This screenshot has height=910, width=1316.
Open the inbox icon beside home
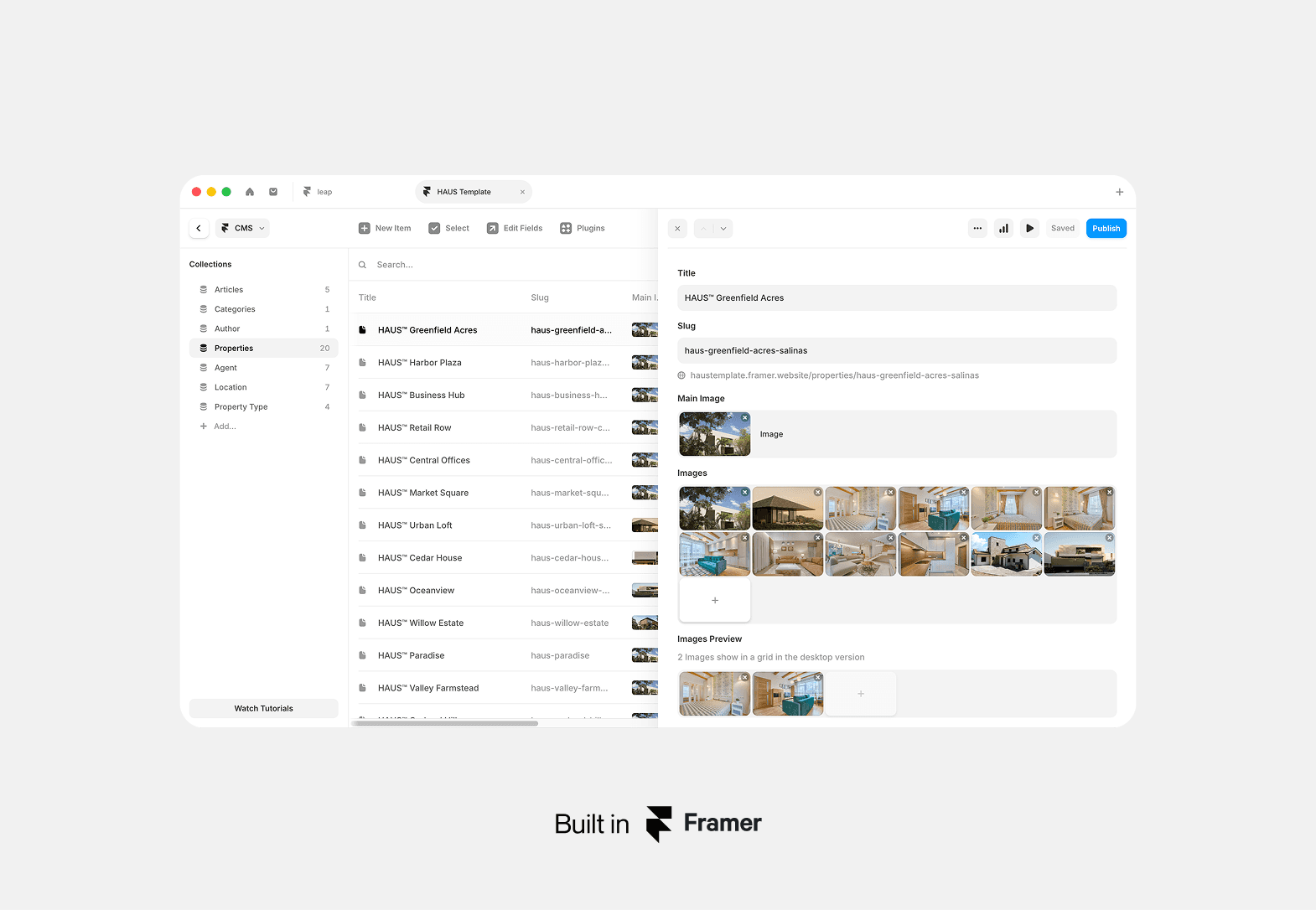(x=273, y=192)
